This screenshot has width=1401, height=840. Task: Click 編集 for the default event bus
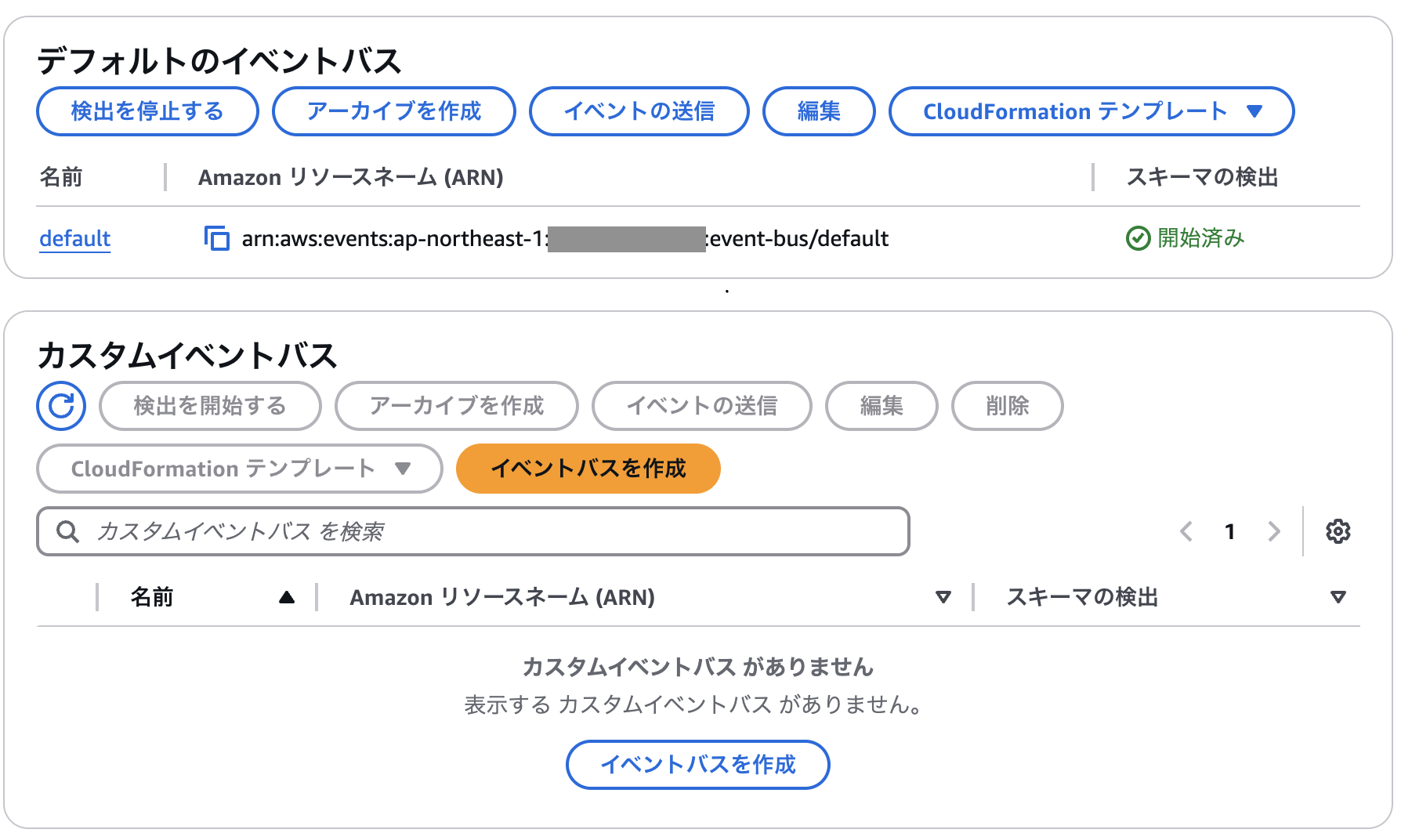pos(819,111)
